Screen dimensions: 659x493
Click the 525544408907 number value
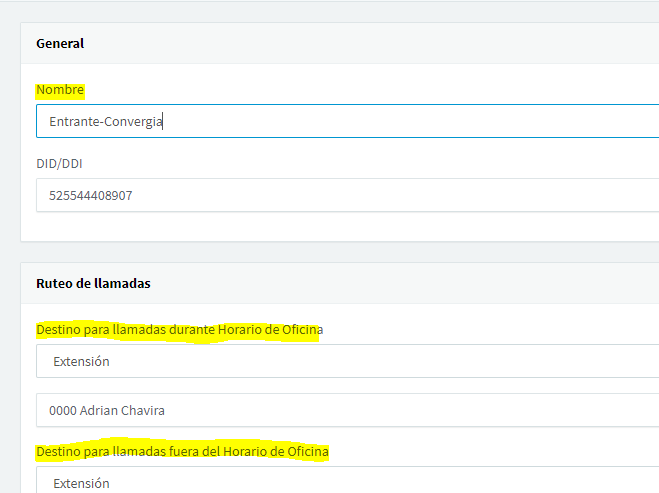tap(91, 195)
